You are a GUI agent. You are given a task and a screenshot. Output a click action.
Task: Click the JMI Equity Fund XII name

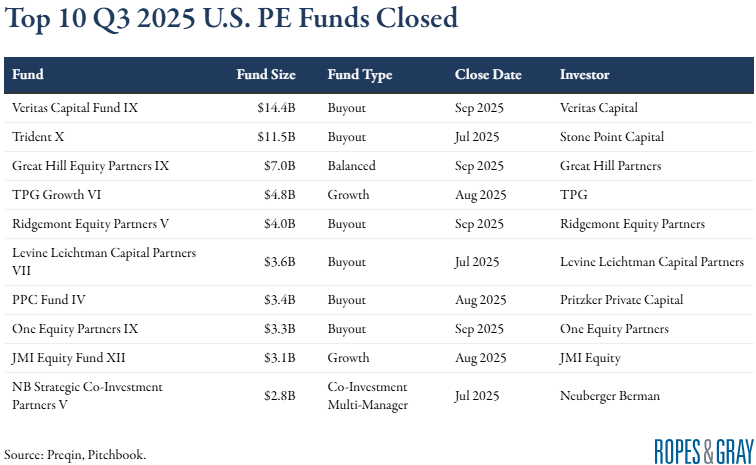pyautogui.click(x=68, y=357)
